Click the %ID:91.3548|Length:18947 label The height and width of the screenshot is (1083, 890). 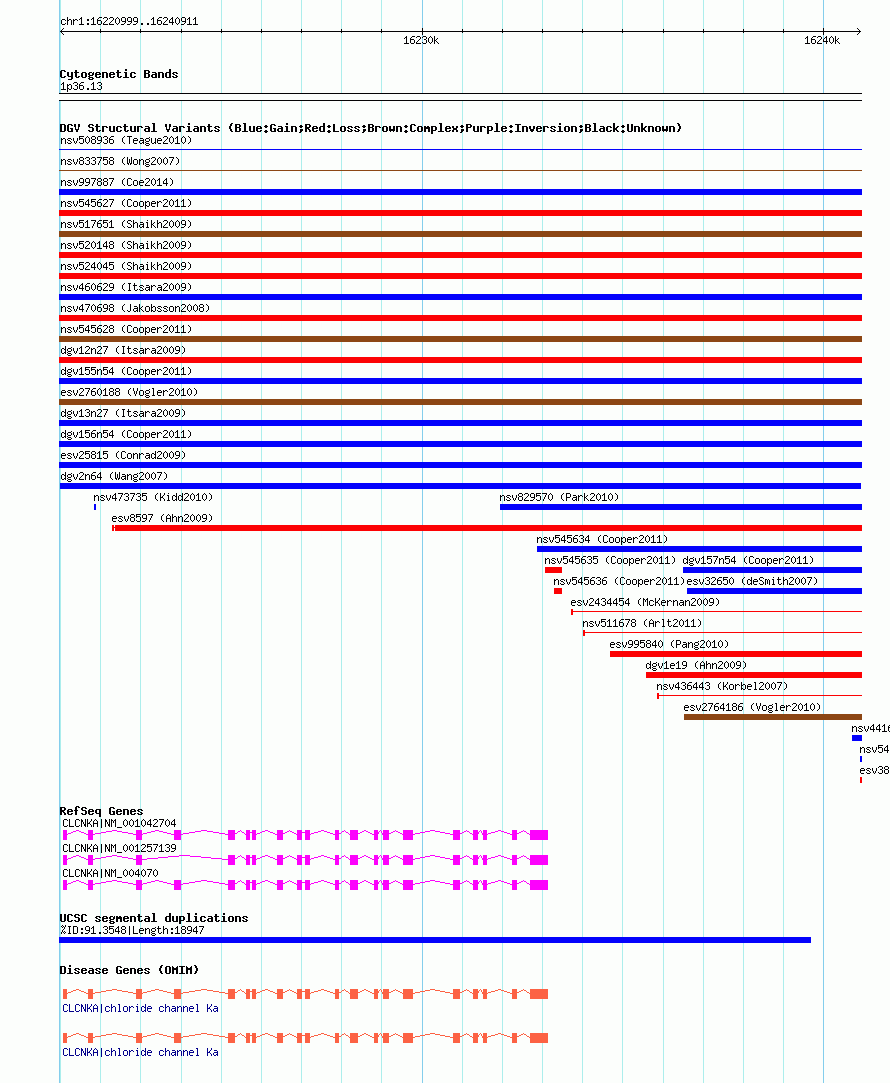pyautogui.click(x=132, y=930)
